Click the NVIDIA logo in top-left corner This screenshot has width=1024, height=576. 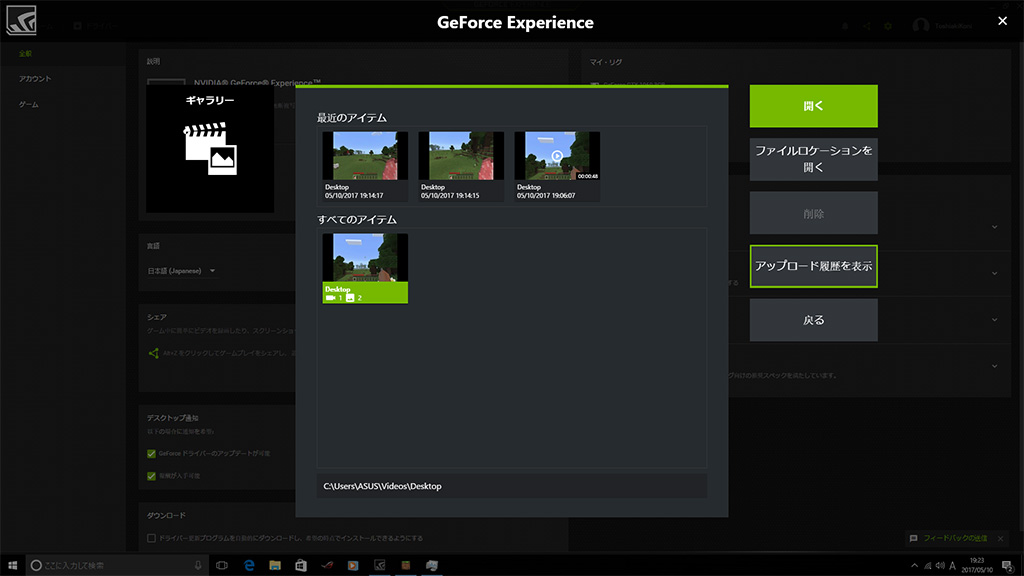click(20, 21)
